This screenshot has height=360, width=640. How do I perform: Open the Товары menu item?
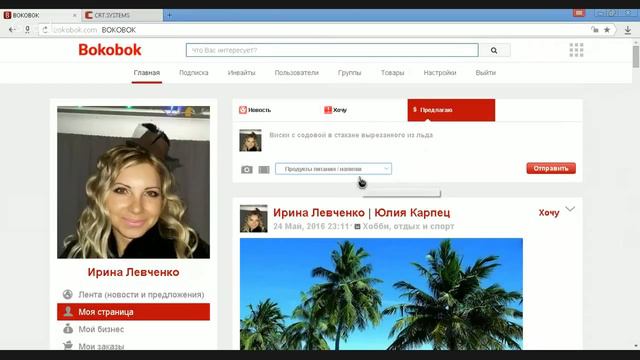pos(392,73)
